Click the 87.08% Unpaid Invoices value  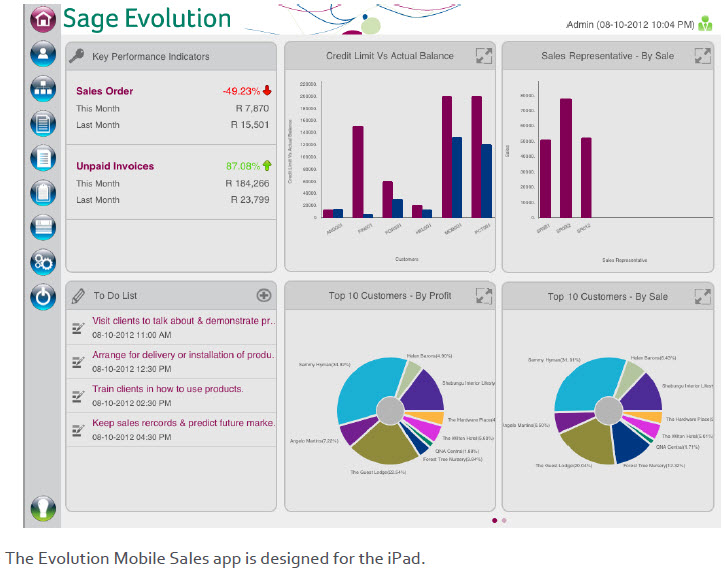pyautogui.click(x=243, y=166)
